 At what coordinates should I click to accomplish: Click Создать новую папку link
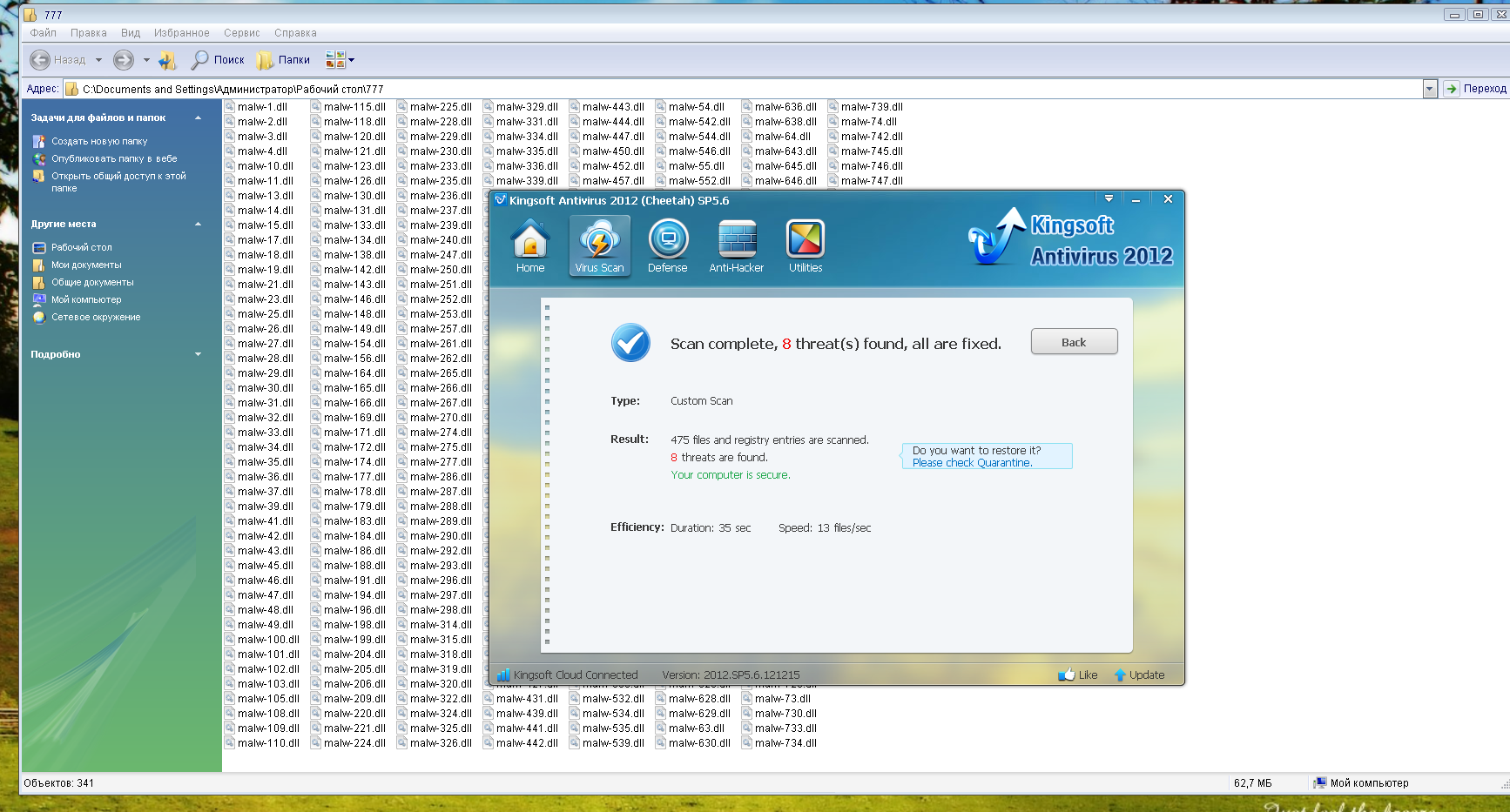[99, 141]
